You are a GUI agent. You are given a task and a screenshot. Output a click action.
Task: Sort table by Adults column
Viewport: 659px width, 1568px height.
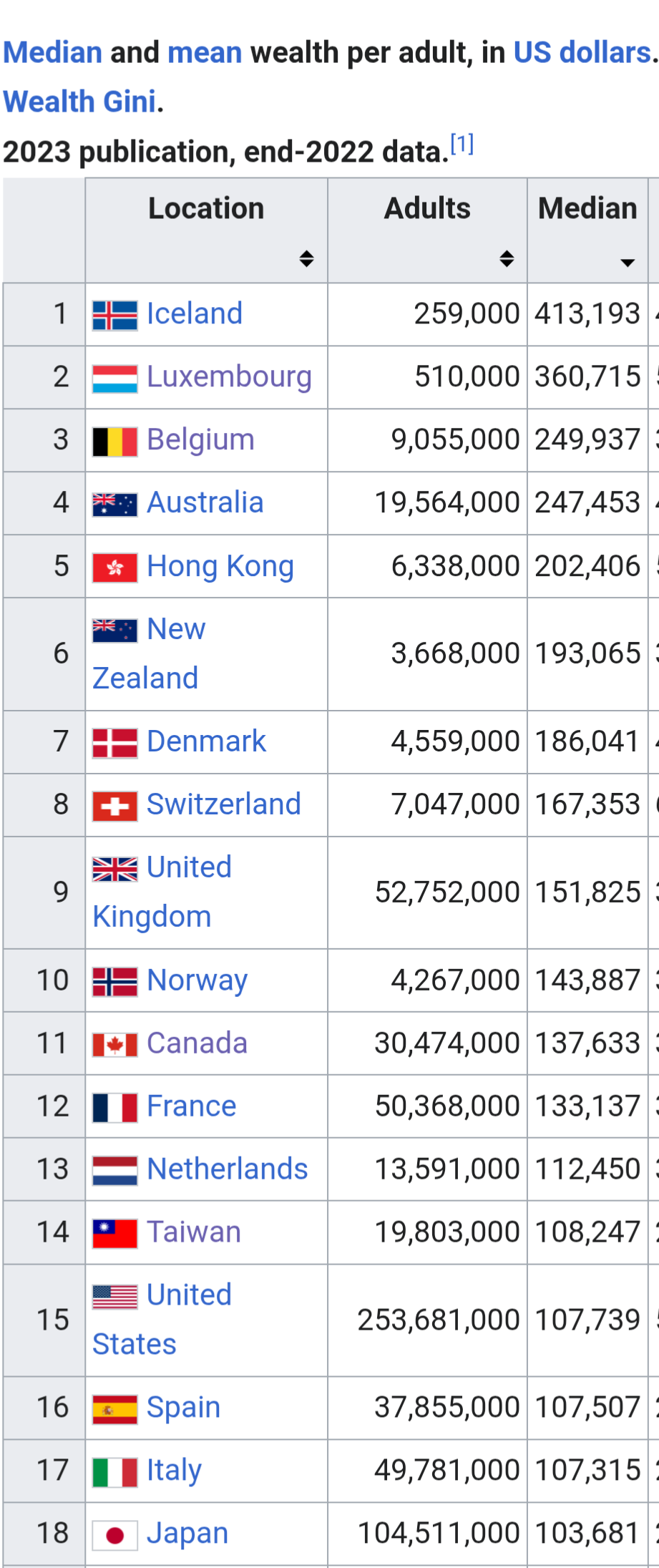(507, 258)
